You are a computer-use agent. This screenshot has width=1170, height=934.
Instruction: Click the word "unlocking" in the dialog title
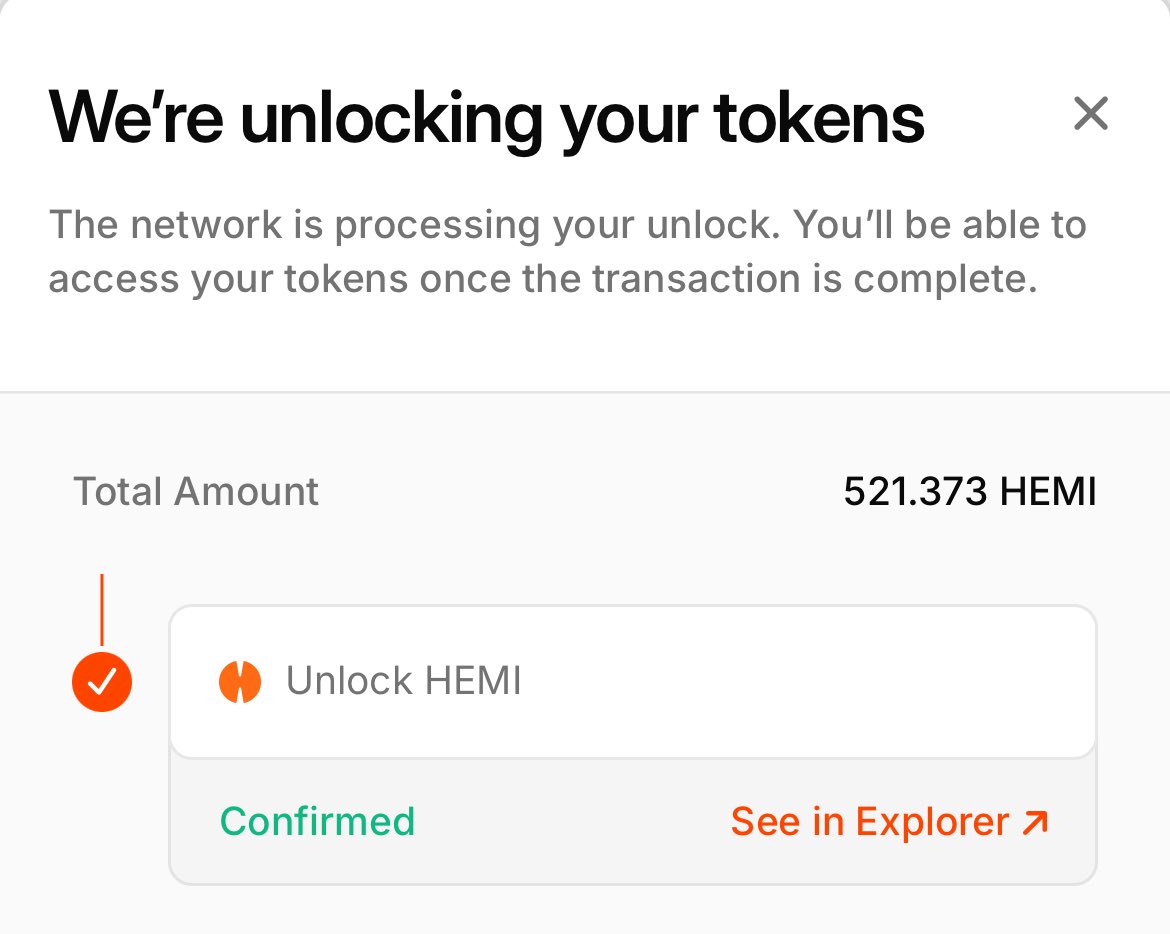pos(391,118)
